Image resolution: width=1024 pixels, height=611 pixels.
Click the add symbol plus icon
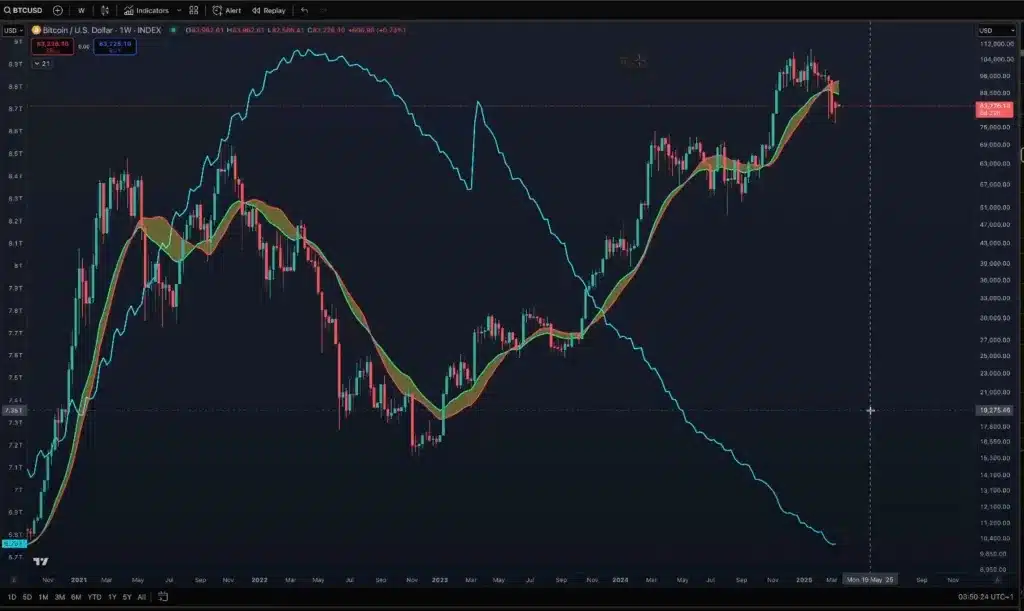click(57, 10)
